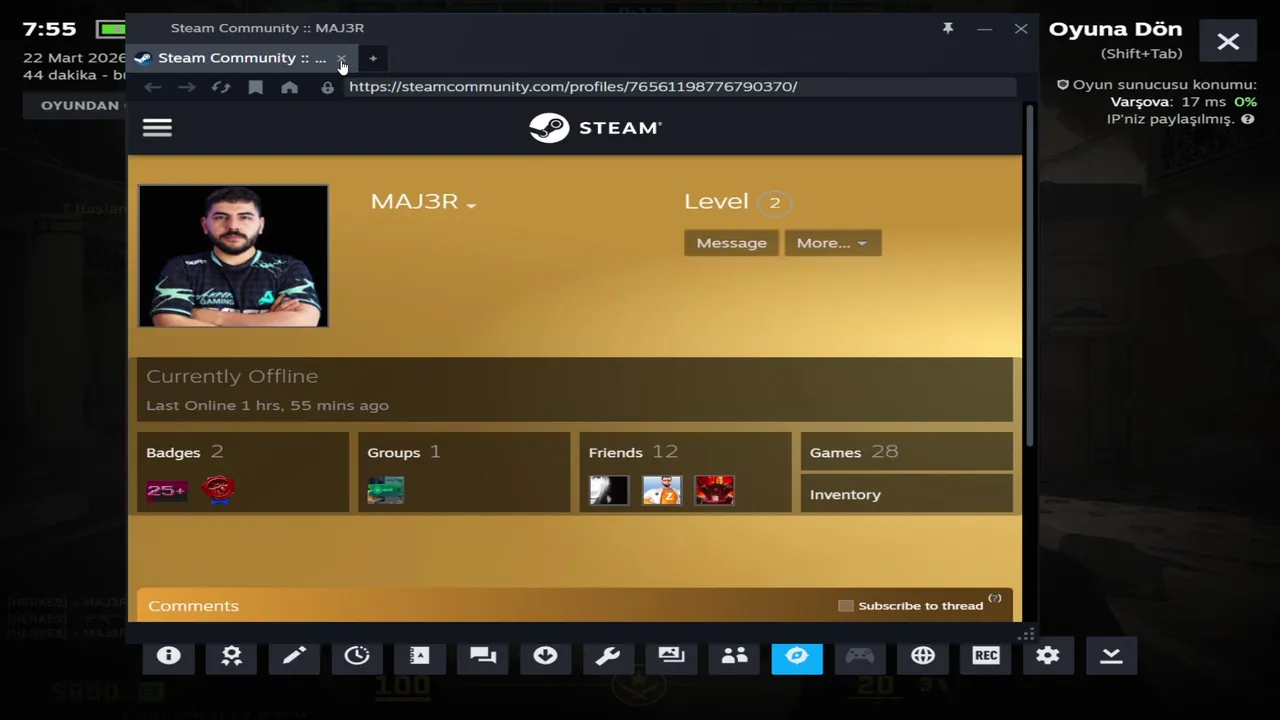This screenshot has width=1280, height=720.
Task: Open the Badges 2 link
Action: pyautogui.click(x=185, y=452)
